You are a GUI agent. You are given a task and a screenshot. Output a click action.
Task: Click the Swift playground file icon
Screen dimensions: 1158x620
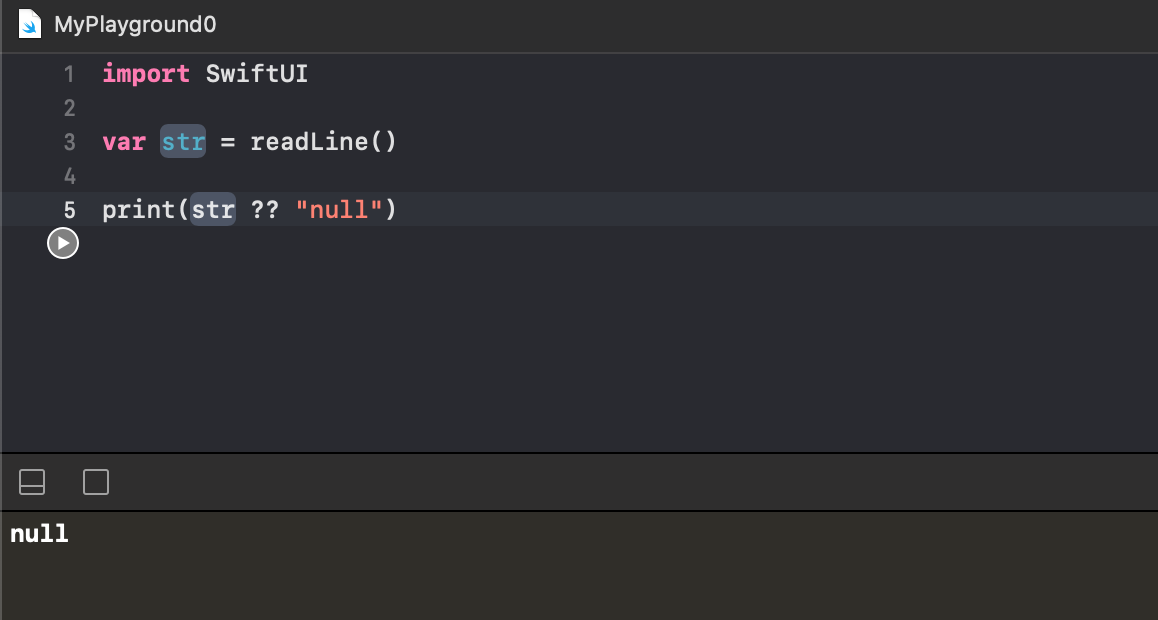(30, 24)
